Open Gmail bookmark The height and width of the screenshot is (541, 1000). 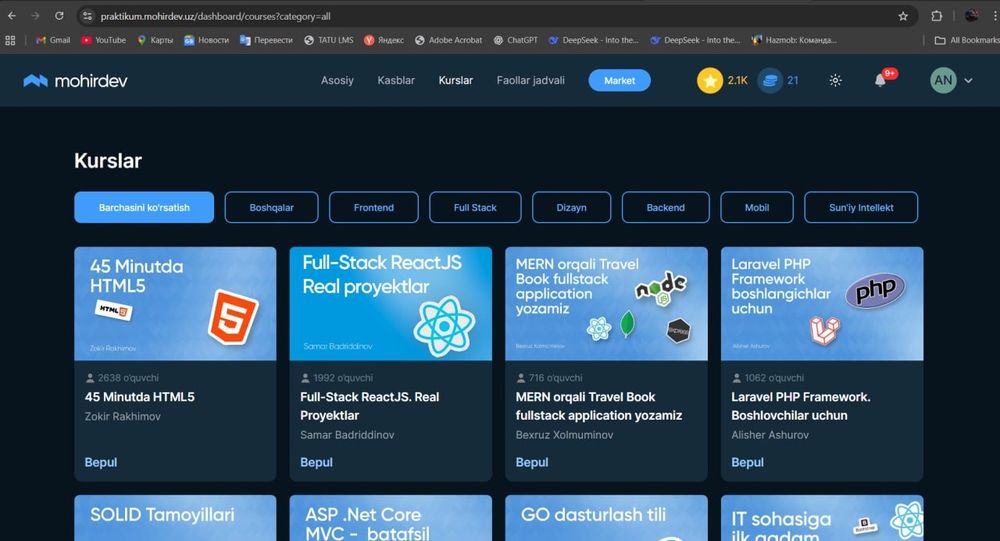pos(53,40)
